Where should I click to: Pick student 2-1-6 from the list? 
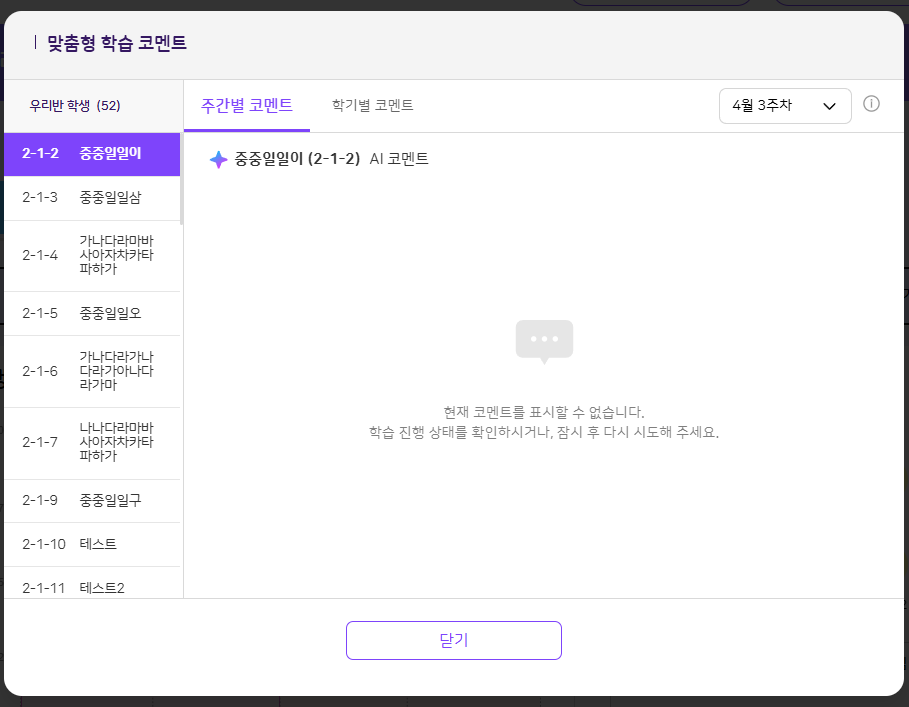click(x=92, y=371)
